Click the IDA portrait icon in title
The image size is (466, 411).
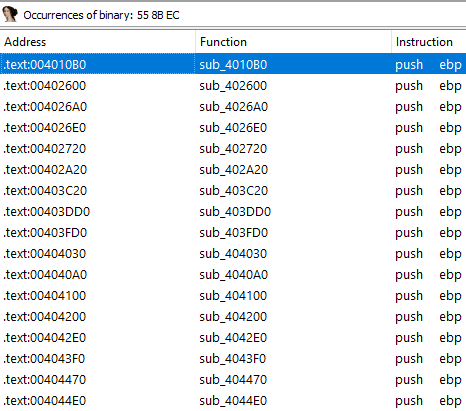[x=10, y=14]
